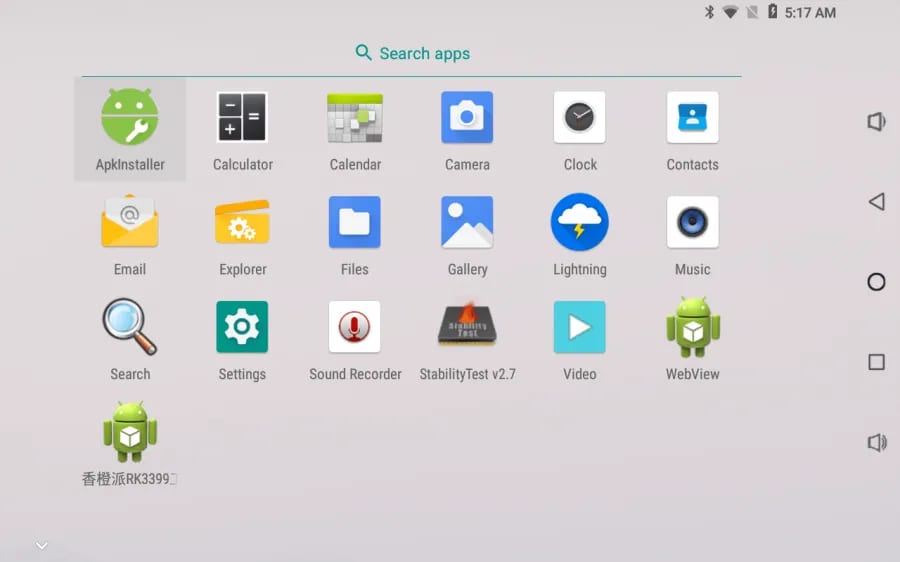Tap the 5:17 AM clock text
The width and height of the screenshot is (900, 562).
[810, 13]
